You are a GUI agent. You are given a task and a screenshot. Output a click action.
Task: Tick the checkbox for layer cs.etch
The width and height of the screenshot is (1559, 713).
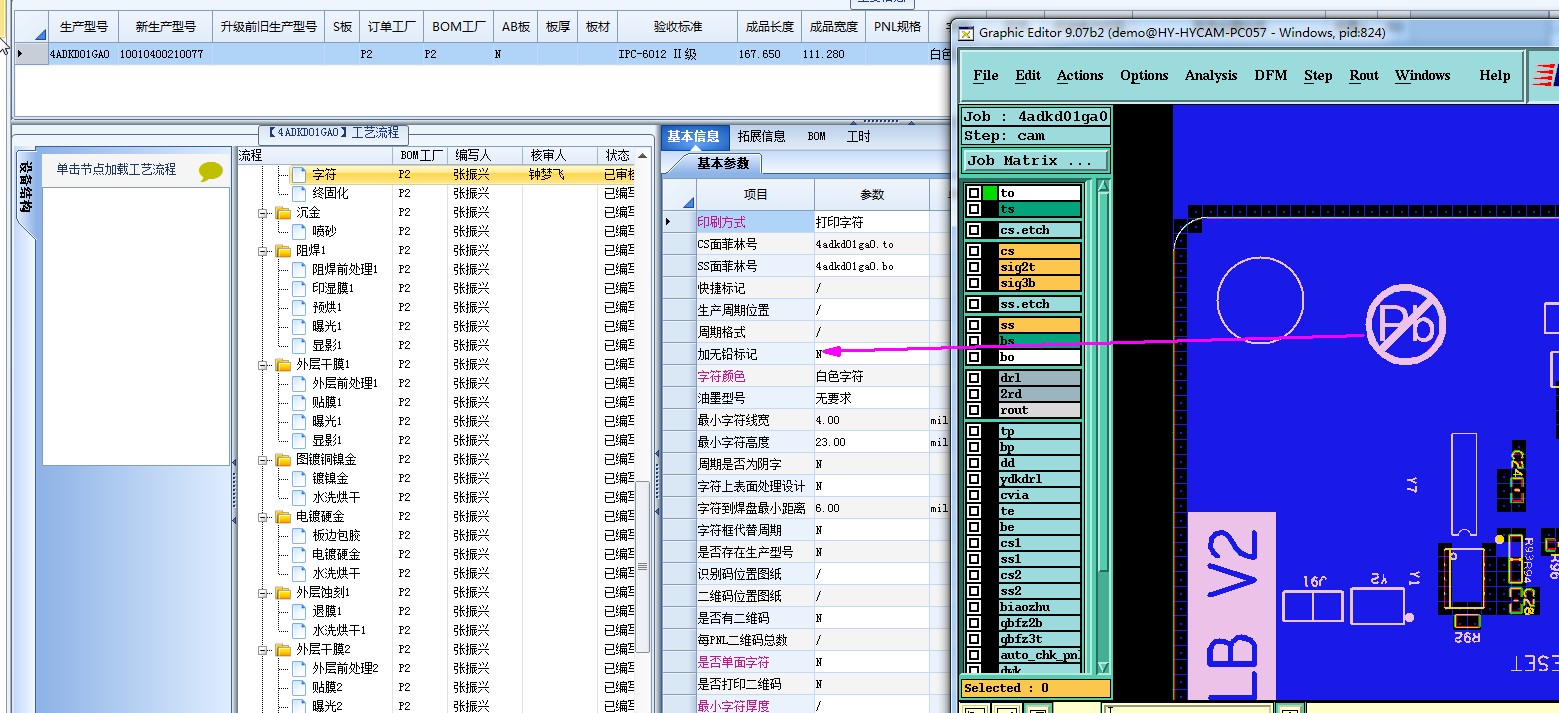[x=974, y=230]
